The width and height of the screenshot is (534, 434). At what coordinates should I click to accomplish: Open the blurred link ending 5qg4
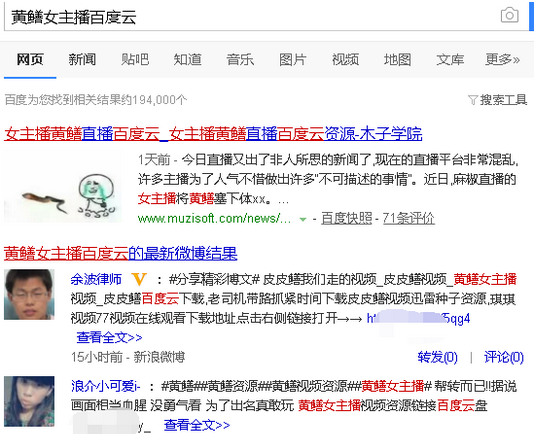[418, 319]
